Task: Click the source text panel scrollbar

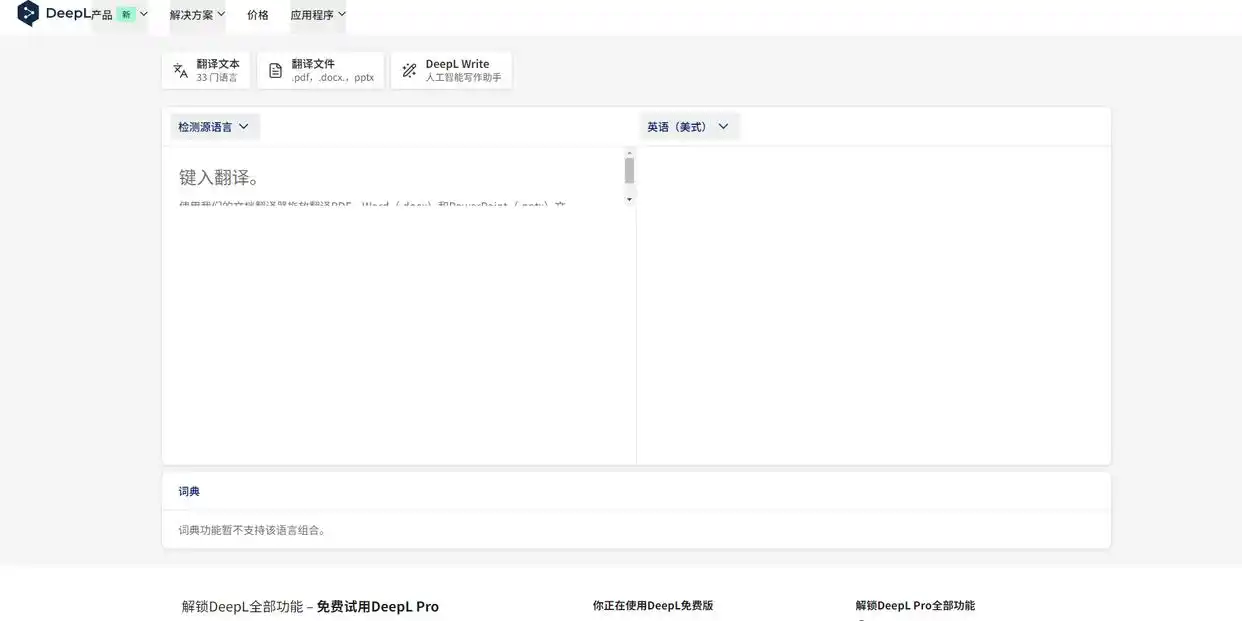Action: click(629, 168)
